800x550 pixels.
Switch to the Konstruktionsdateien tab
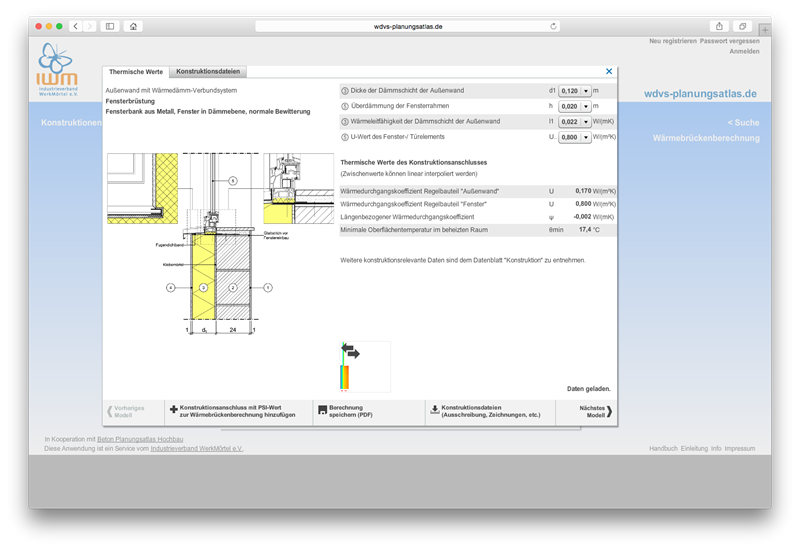(207, 72)
